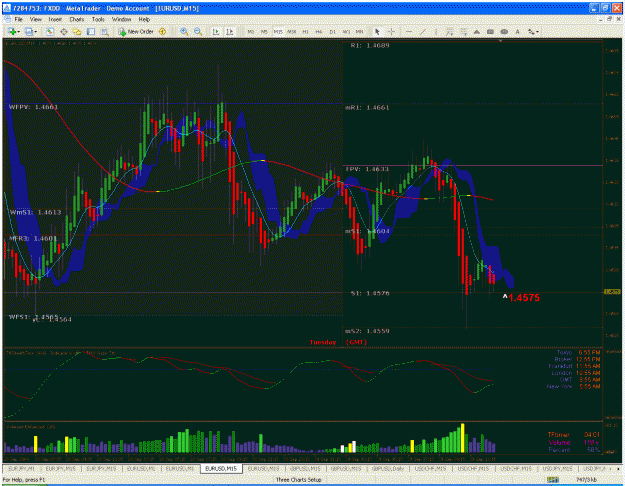Open the Data Window crosshair-circle icon
Image resolution: width=625 pixels, height=486 pixels.
pyautogui.click(x=63, y=31)
